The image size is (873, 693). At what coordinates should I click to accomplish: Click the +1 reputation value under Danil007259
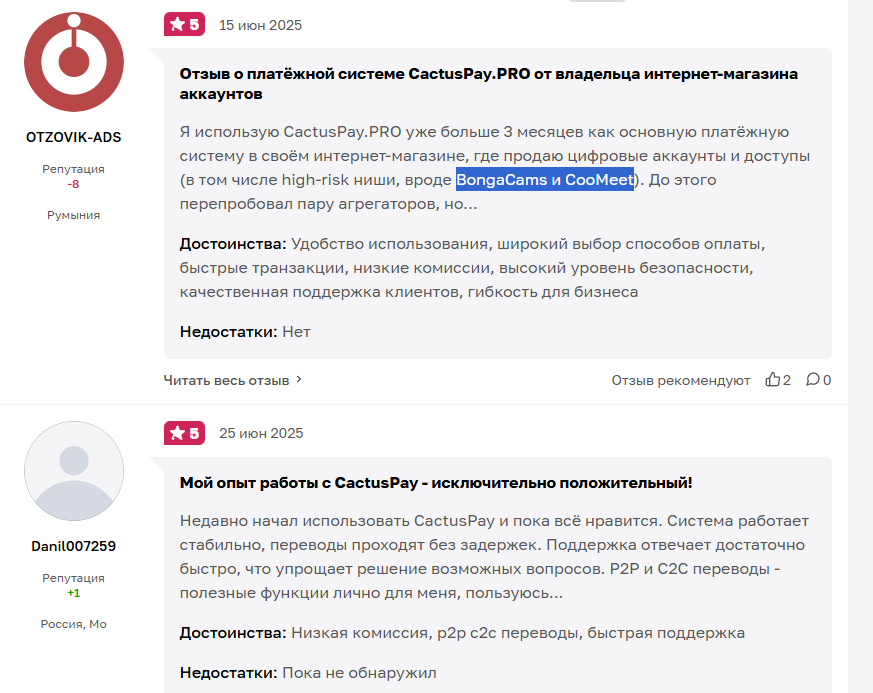(73, 593)
